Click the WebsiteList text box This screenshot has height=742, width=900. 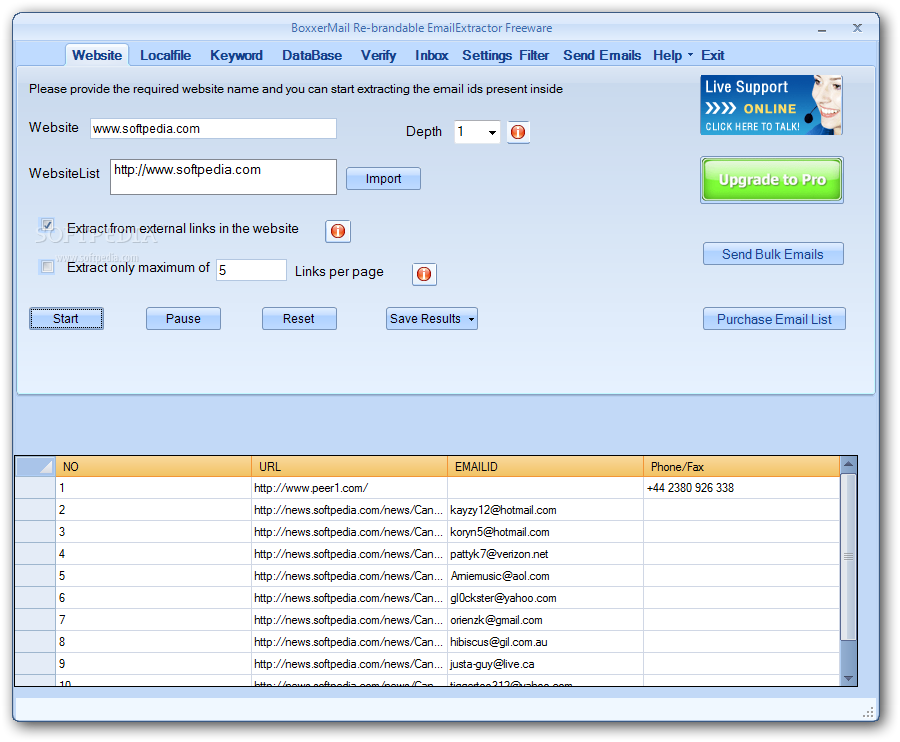click(x=223, y=177)
